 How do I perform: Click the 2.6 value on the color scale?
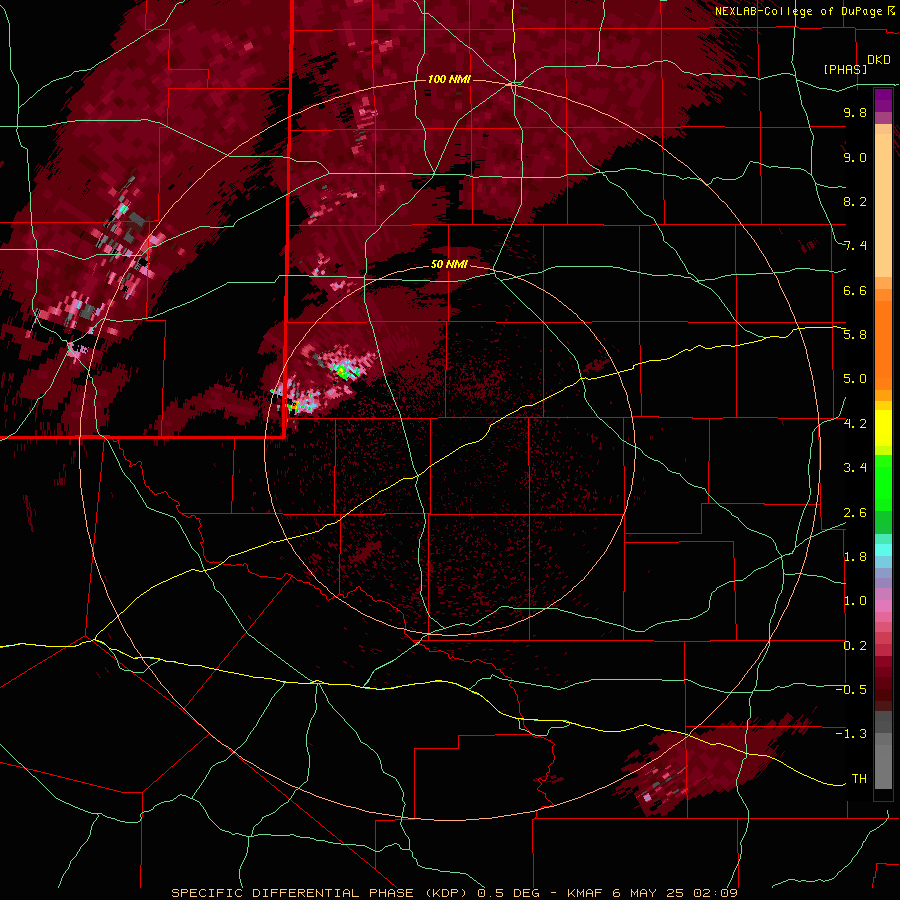(x=855, y=513)
